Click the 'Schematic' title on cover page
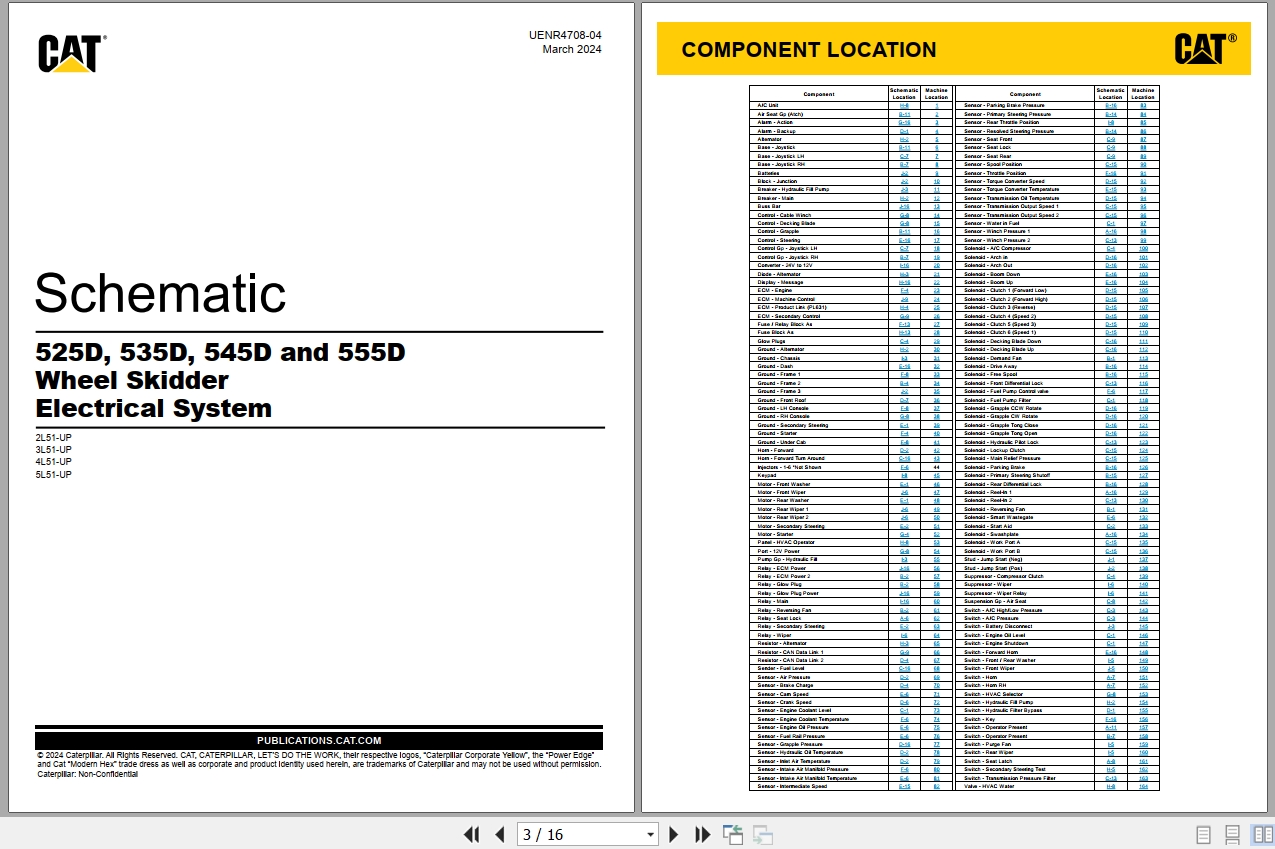1275x849 pixels. click(161, 294)
